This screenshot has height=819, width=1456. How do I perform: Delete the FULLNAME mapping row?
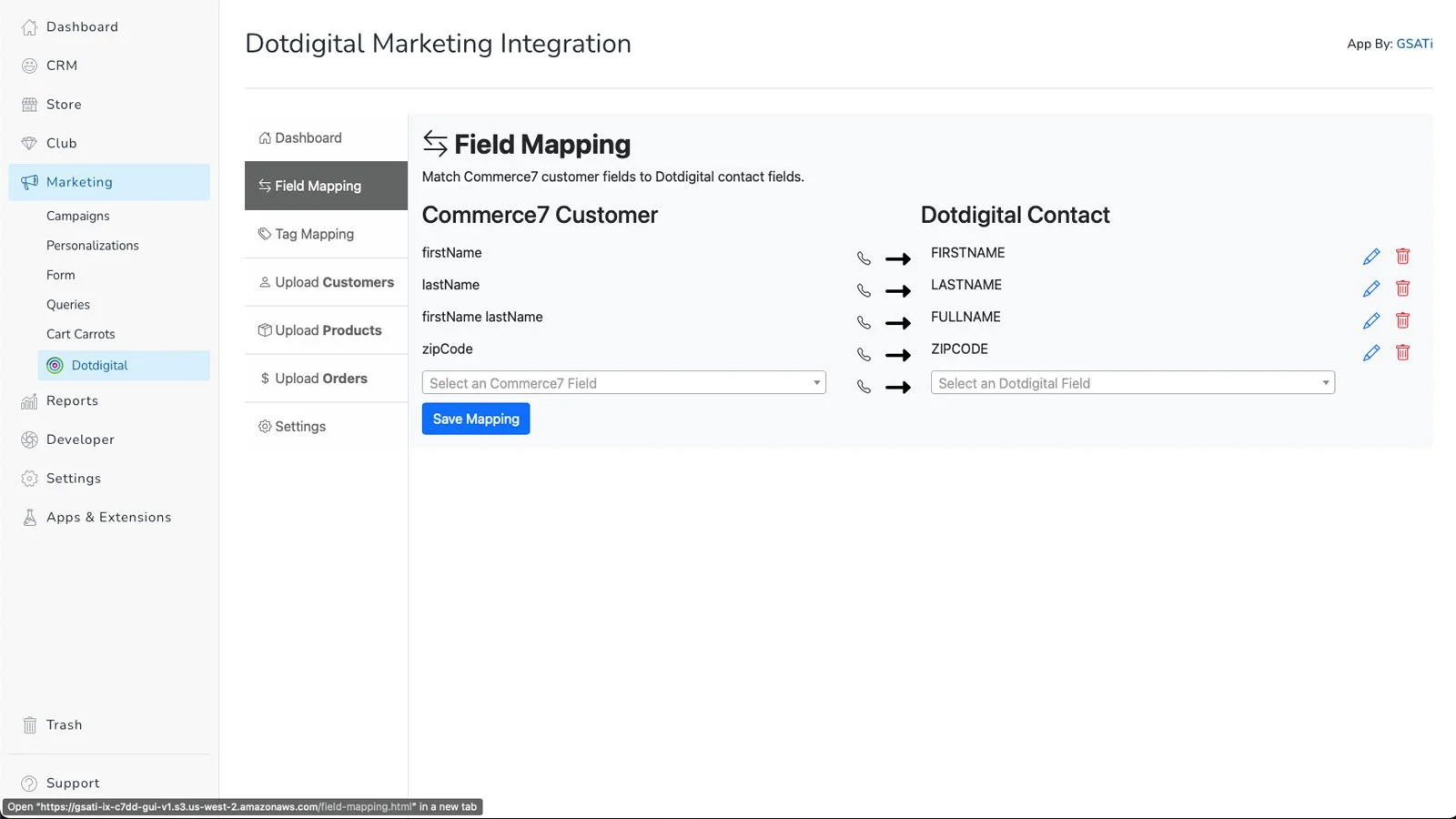tap(1402, 320)
